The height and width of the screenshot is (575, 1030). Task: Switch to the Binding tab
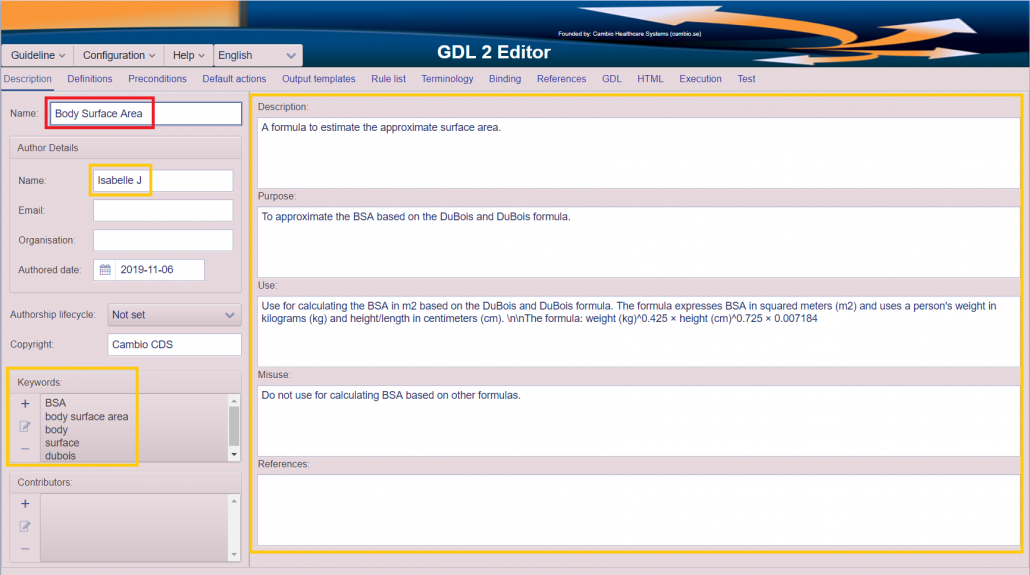point(504,79)
